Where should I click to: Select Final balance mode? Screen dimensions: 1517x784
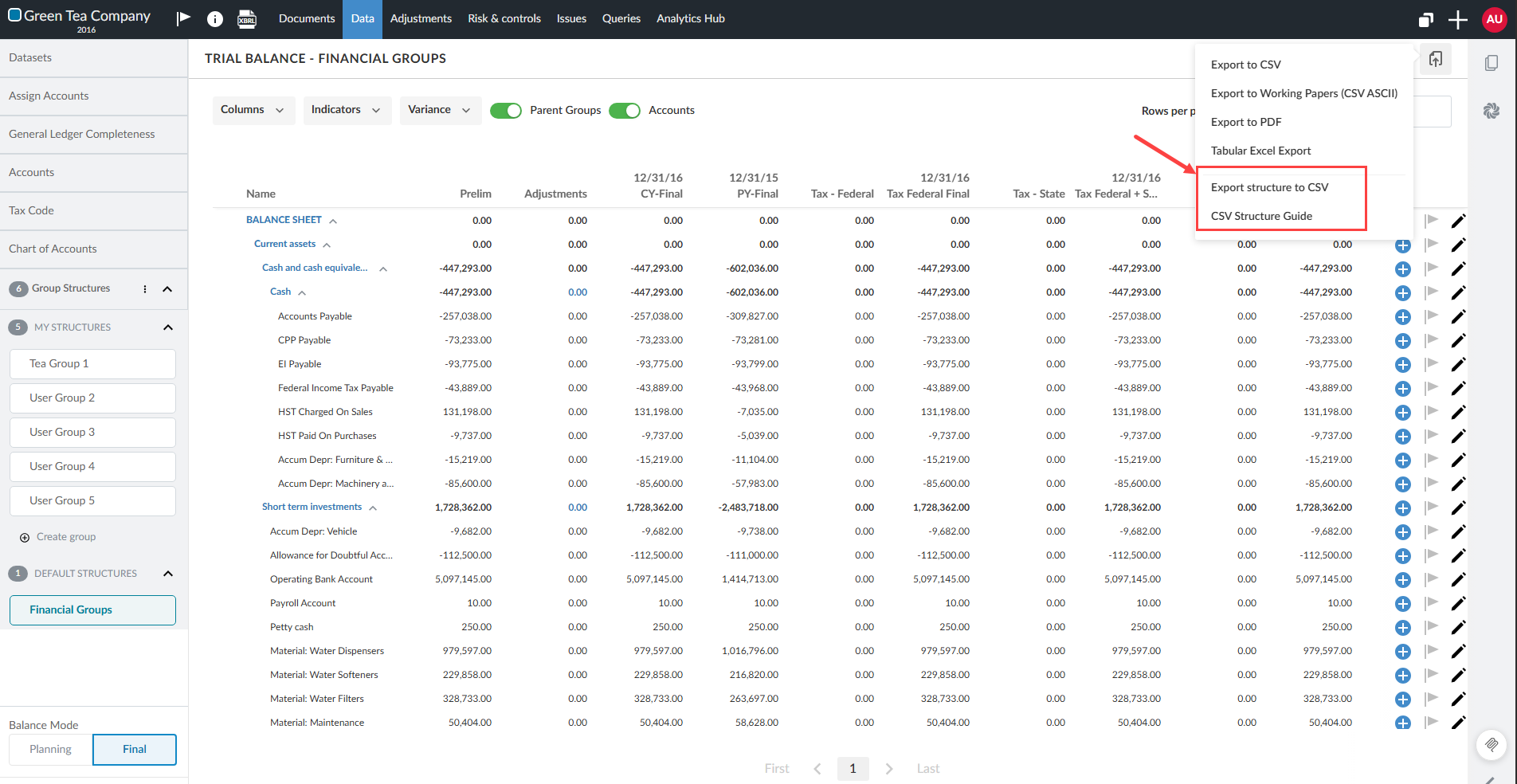coord(135,750)
